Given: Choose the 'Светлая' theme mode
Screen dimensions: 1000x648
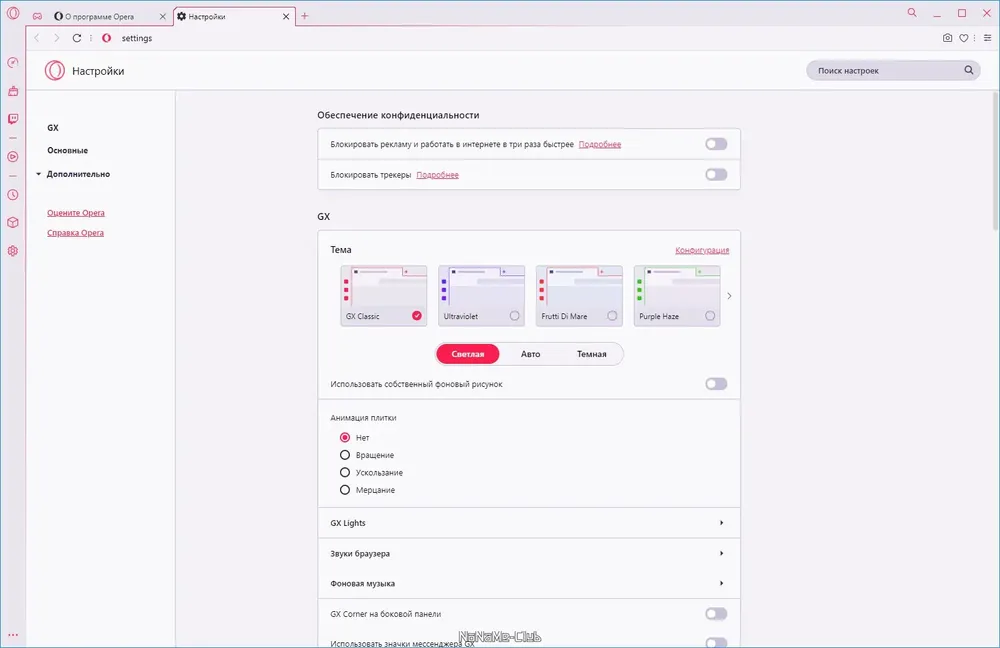Looking at the screenshot, I should [x=467, y=354].
